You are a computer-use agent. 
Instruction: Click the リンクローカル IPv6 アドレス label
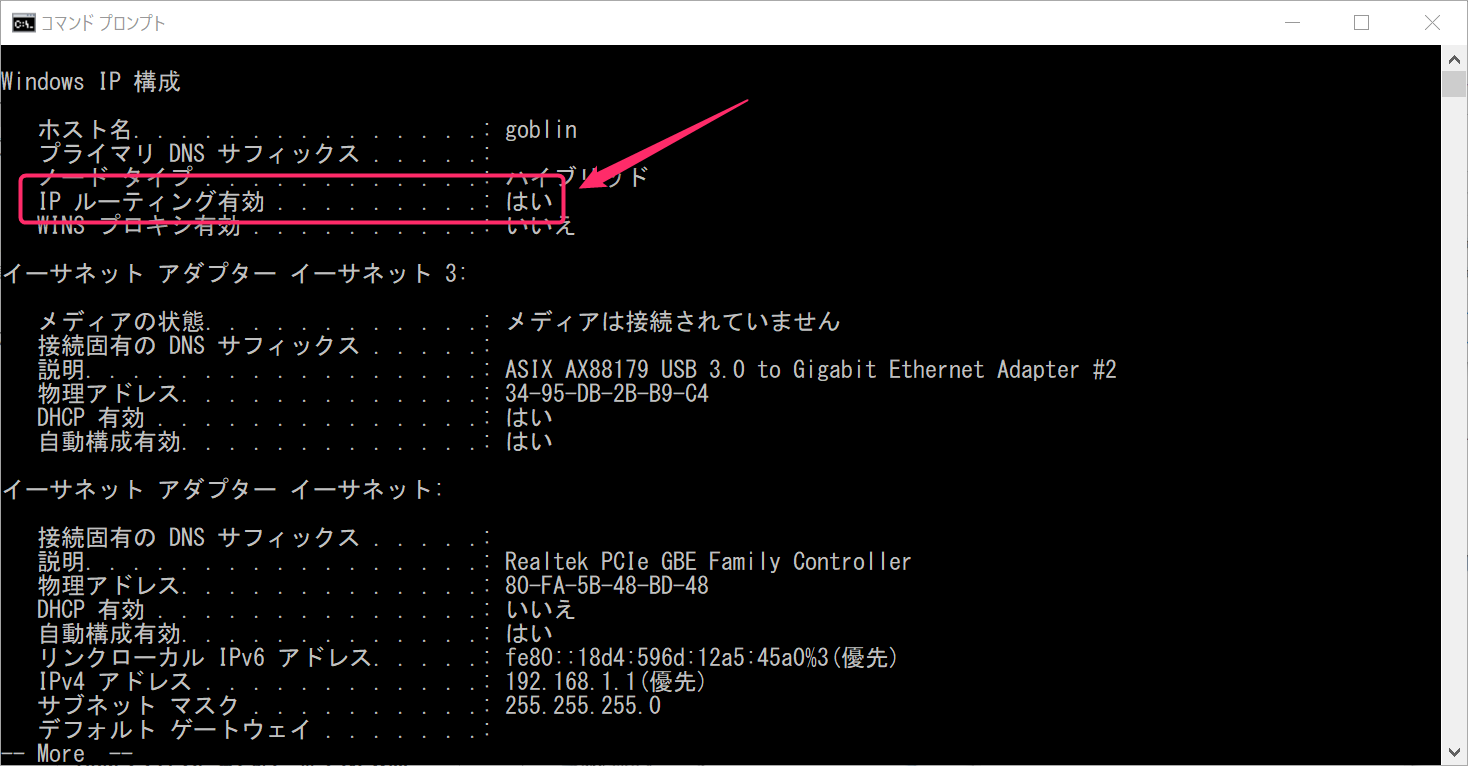coord(205,658)
